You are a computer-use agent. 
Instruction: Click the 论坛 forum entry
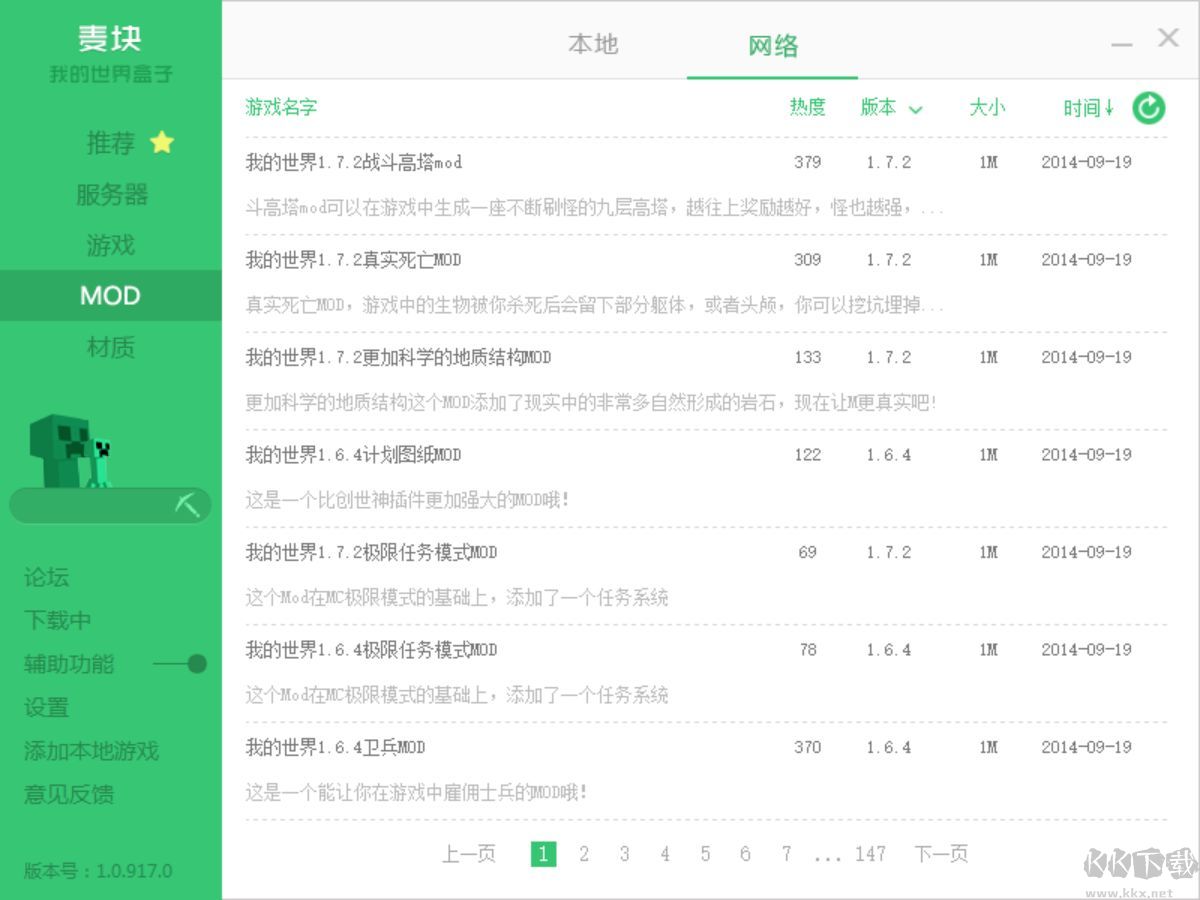[46, 577]
